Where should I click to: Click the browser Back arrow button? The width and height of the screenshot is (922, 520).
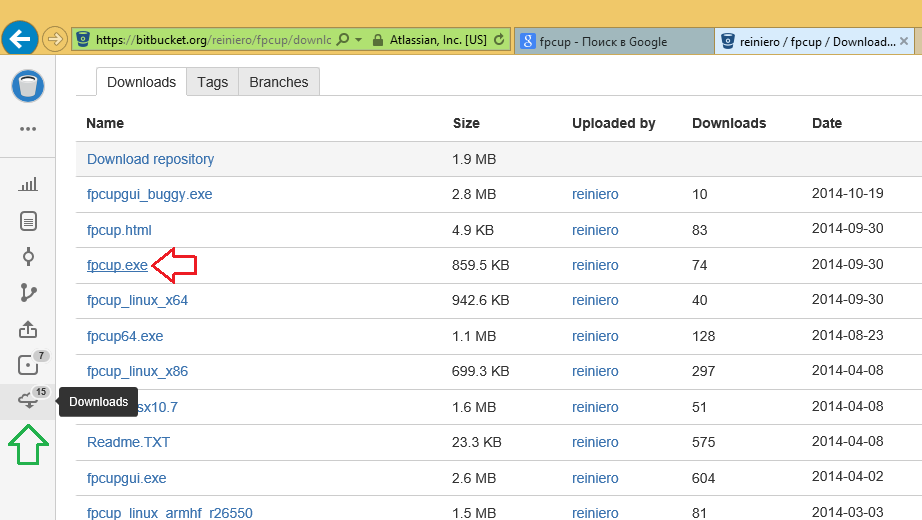[x=20, y=40]
